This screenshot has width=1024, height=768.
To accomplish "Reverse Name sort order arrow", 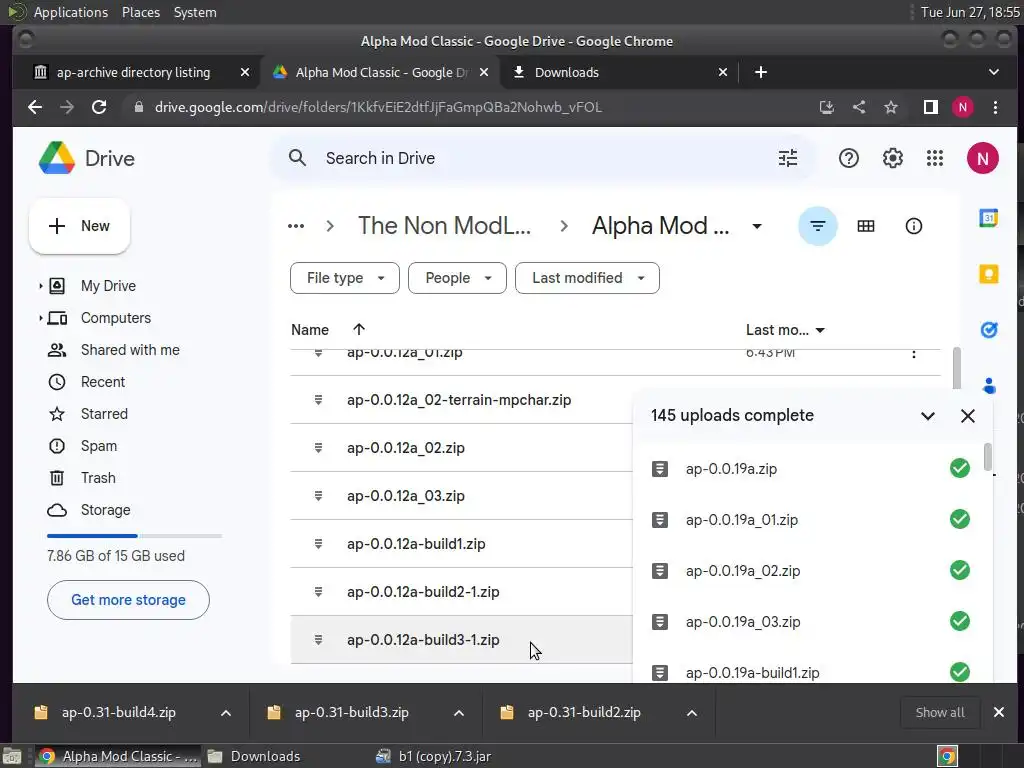I will click(x=359, y=329).
